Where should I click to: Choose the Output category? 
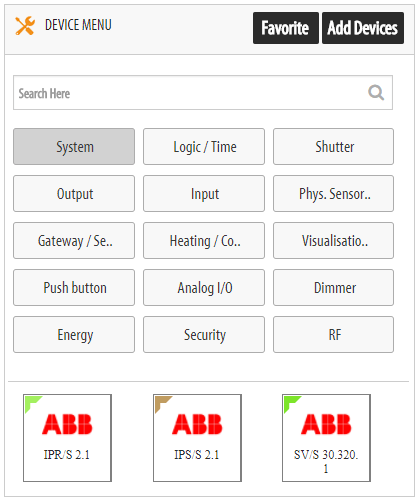74,194
